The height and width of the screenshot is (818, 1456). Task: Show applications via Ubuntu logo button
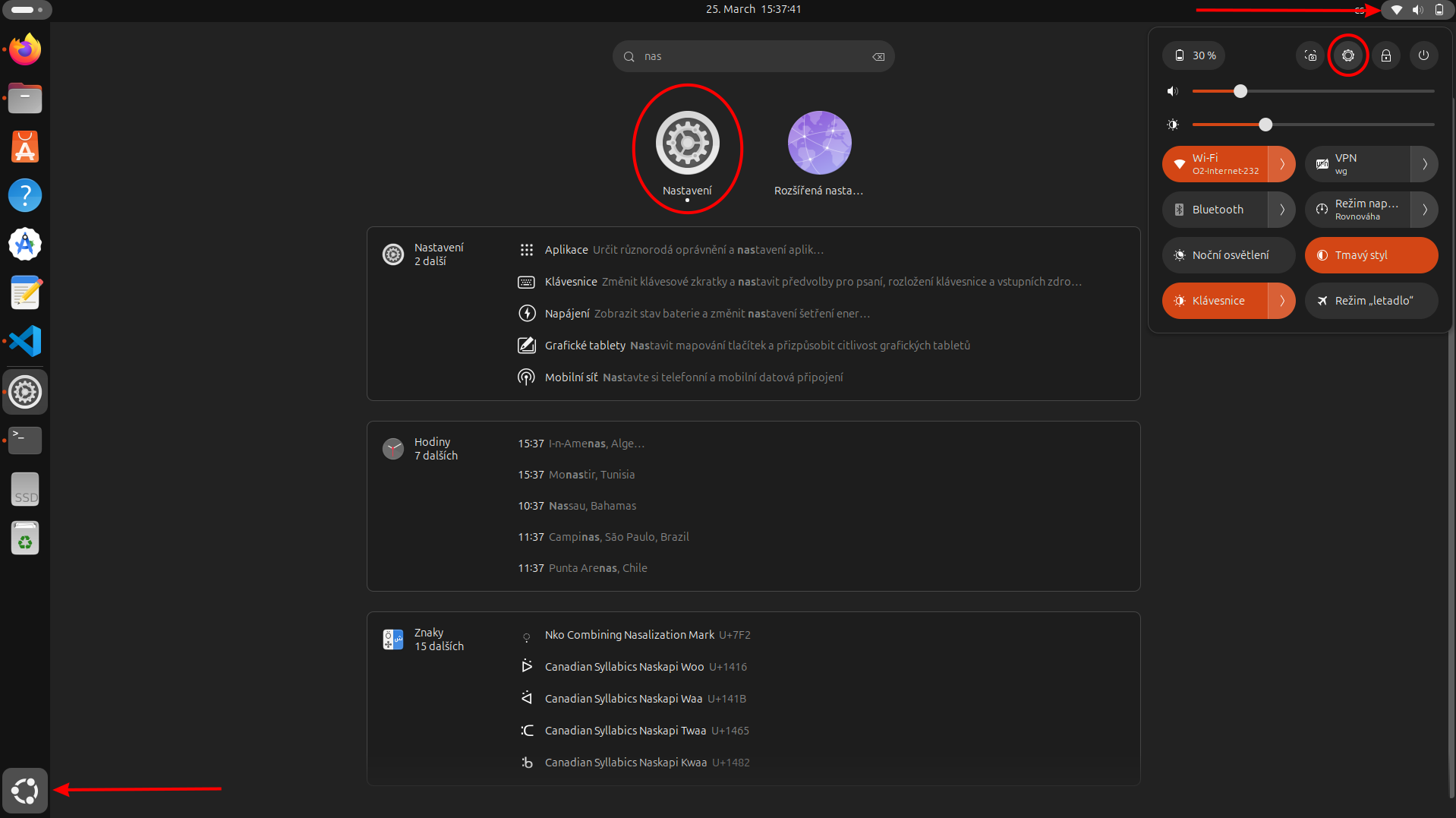(x=25, y=791)
